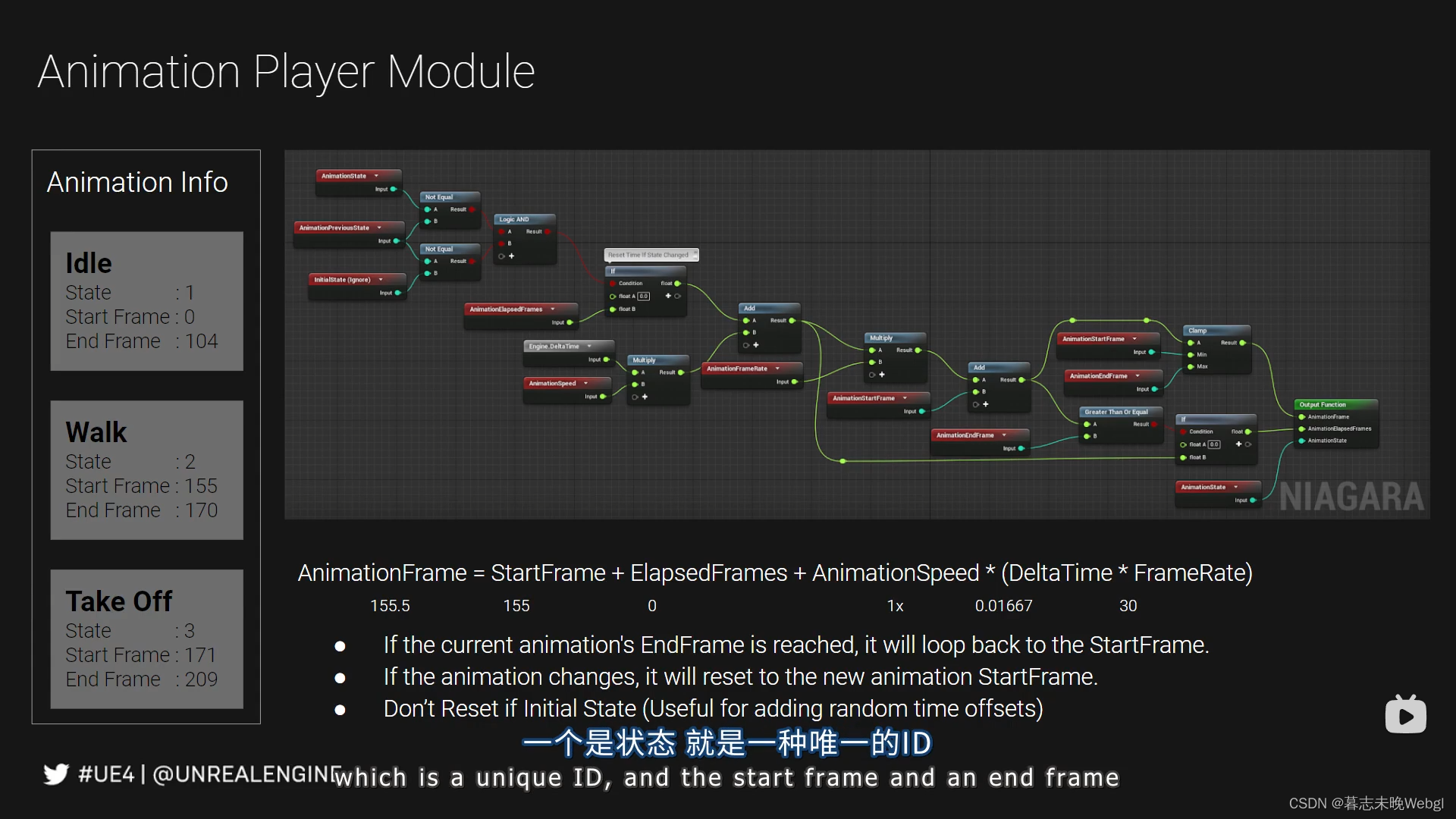Click Engine.DeltaTime node's Input pin

[606, 359]
